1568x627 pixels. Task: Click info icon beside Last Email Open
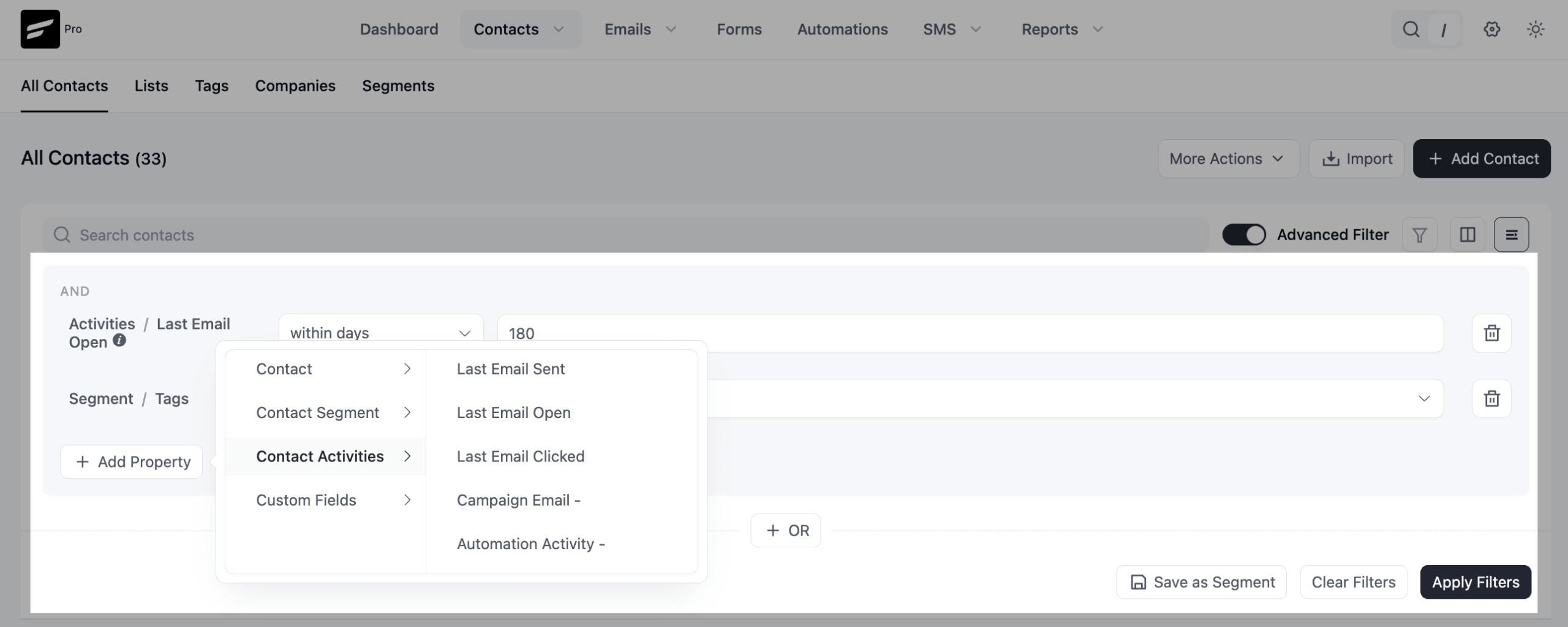(x=119, y=340)
